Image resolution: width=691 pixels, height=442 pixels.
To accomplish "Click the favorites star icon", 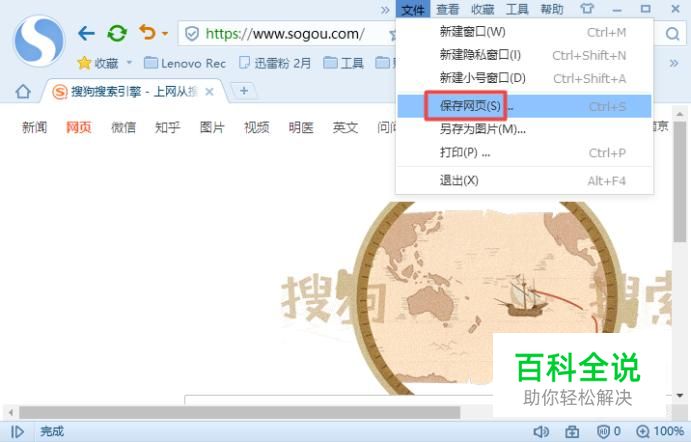I will tap(84, 63).
